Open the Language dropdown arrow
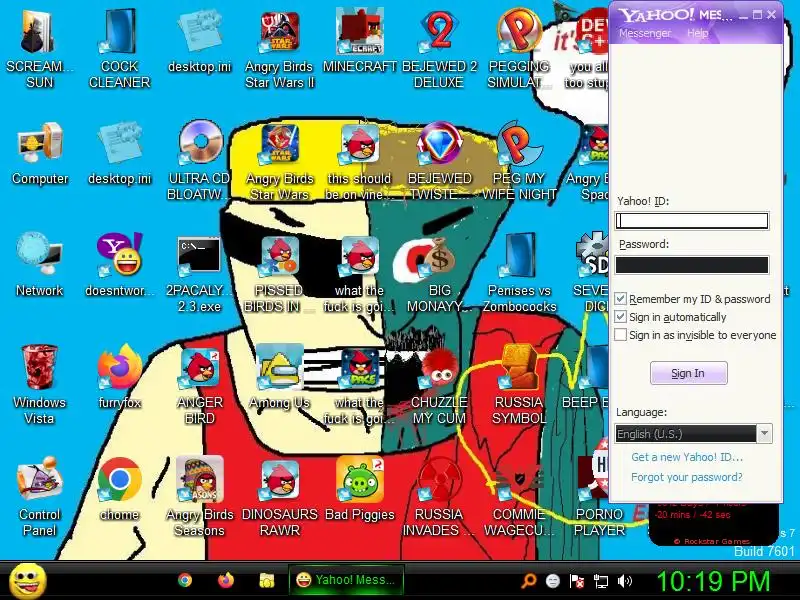The image size is (800, 600). click(x=764, y=434)
